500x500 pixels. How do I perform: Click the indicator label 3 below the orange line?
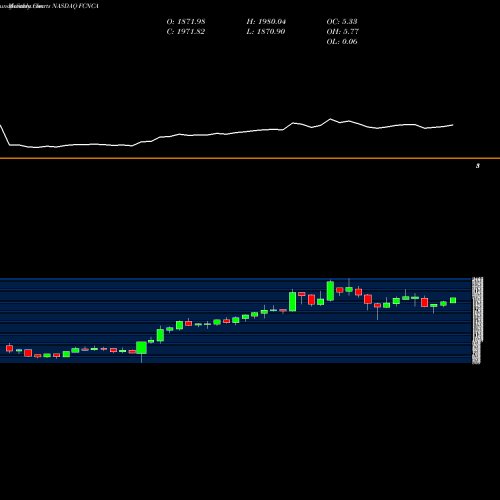coord(478,166)
